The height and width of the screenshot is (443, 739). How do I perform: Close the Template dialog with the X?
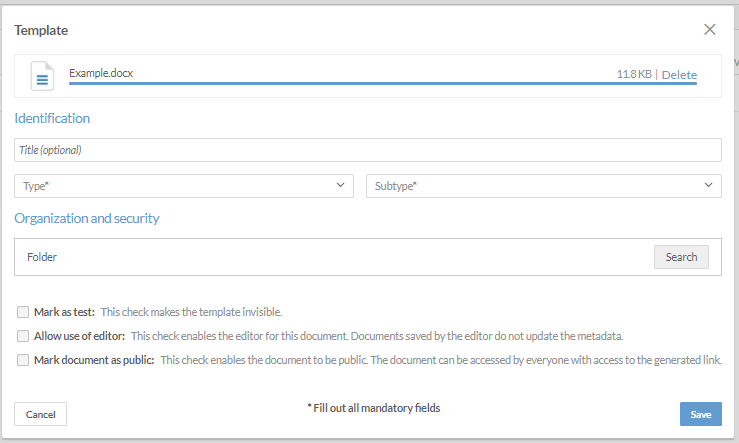tap(709, 30)
